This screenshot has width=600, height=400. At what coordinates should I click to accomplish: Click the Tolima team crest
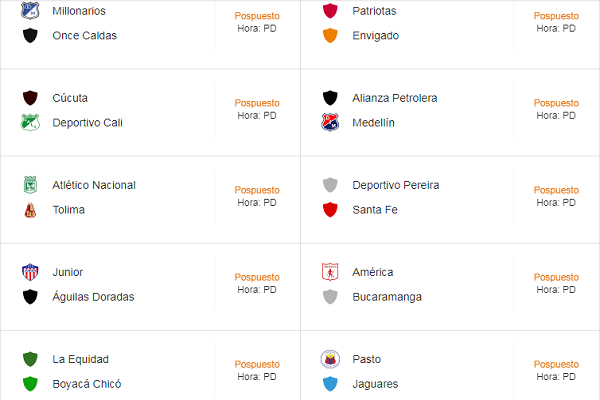(x=30, y=210)
